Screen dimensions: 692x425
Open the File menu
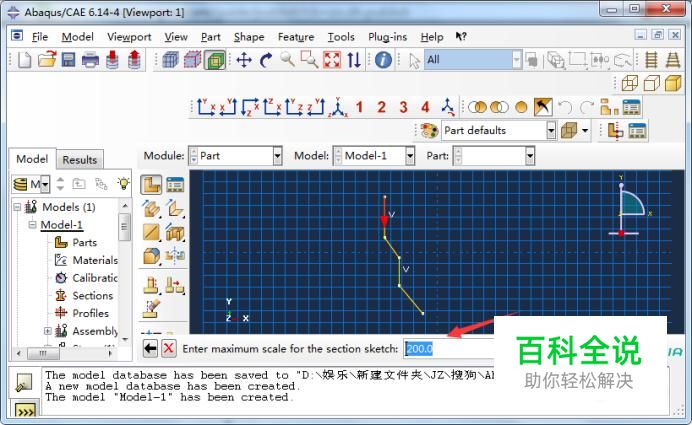pyautogui.click(x=40, y=37)
